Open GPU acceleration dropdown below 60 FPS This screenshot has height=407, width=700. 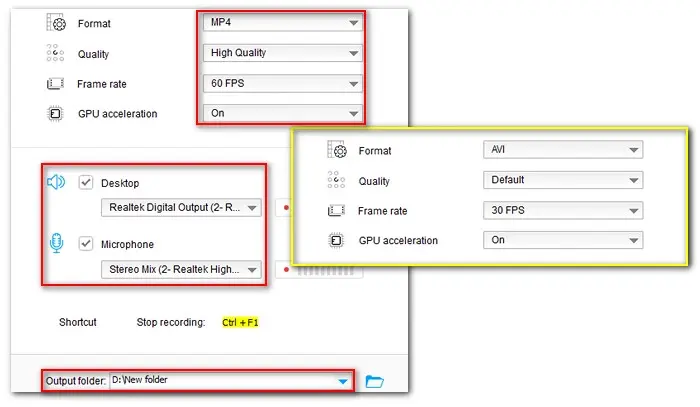pos(283,113)
